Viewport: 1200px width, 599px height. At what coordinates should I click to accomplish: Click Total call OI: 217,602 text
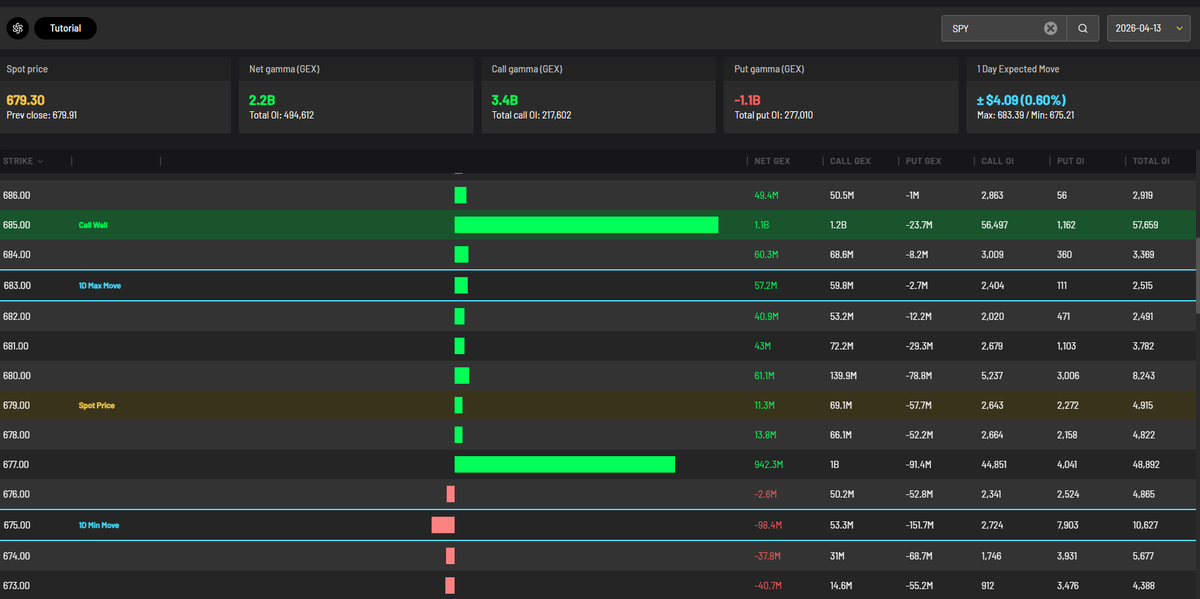(531, 115)
